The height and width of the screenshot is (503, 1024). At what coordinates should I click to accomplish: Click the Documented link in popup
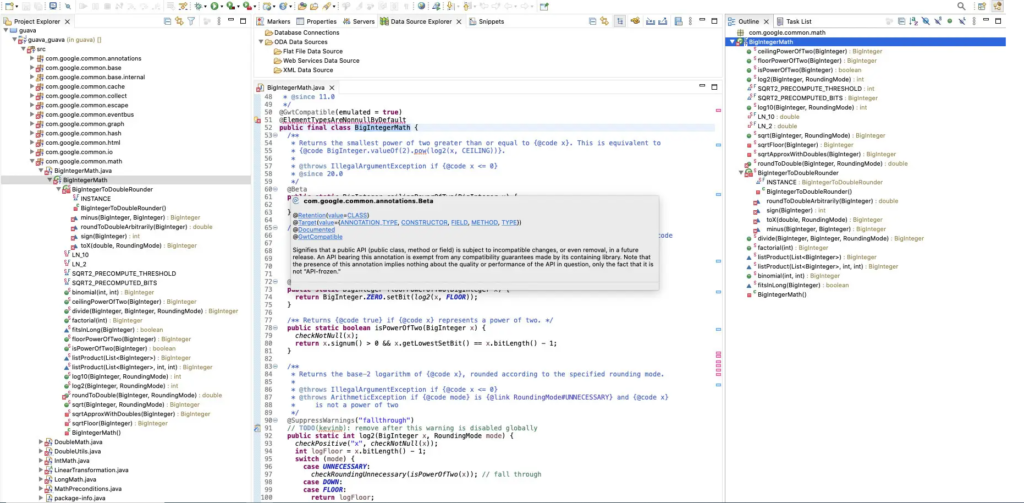[316, 229]
